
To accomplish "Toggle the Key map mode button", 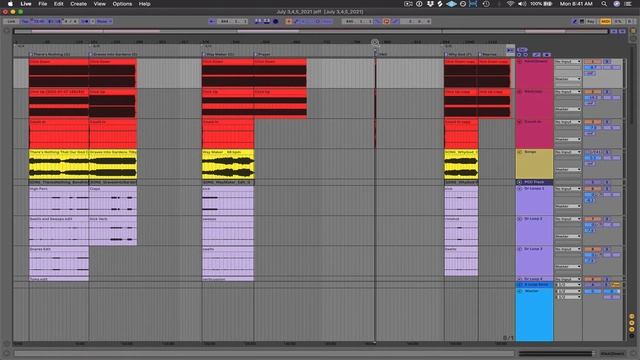I will point(591,21).
